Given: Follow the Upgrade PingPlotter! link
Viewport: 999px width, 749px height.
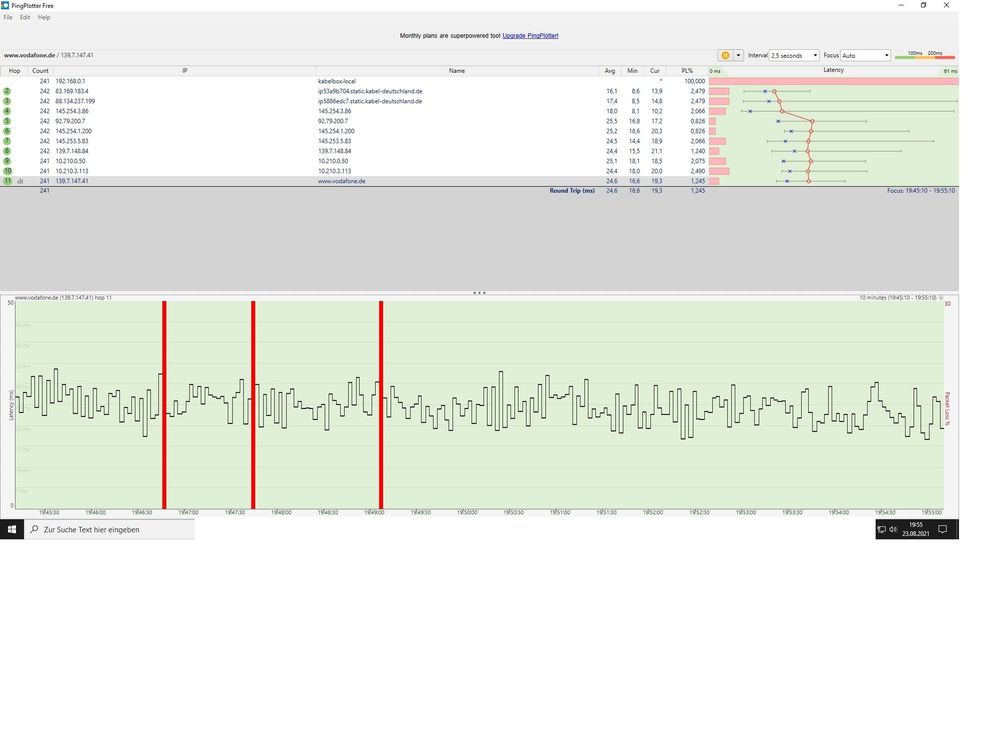Looking at the screenshot, I should pos(530,36).
